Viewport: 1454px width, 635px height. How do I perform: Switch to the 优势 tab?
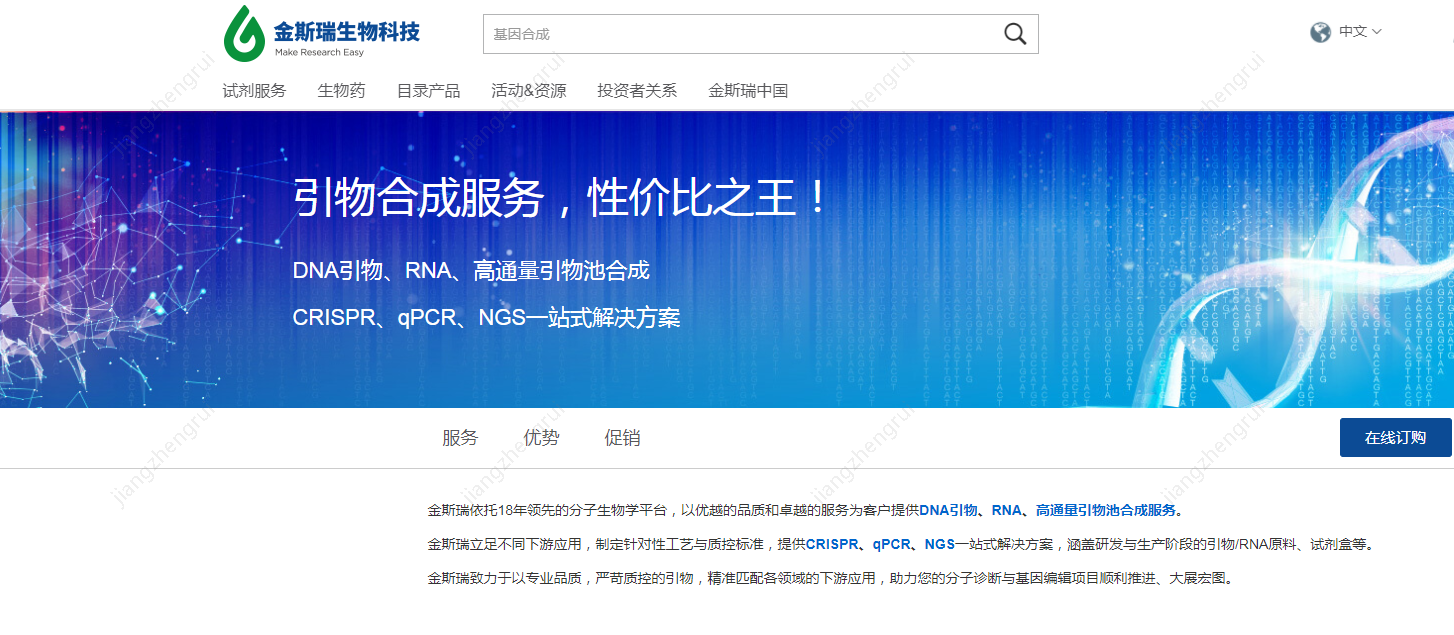tap(541, 438)
